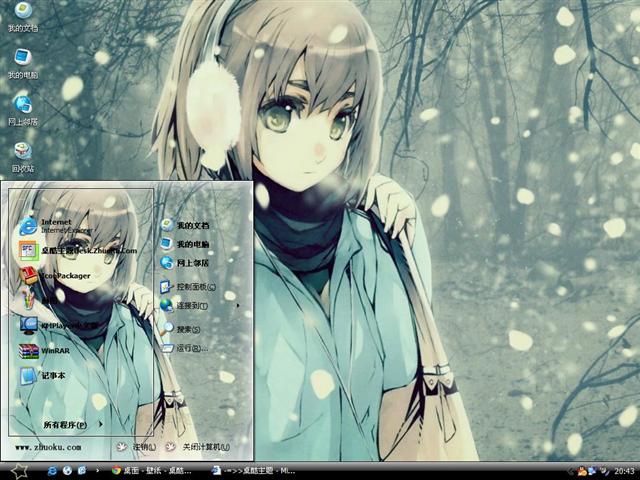
Task: Open 控制面板(C) control panel
Action: point(188,287)
